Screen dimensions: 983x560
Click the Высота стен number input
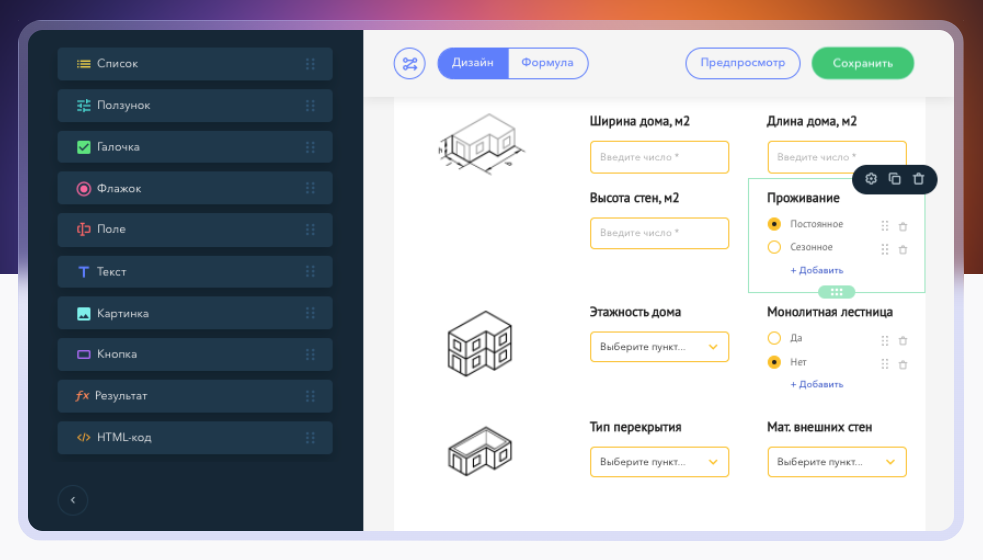pyautogui.click(x=659, y=233)
